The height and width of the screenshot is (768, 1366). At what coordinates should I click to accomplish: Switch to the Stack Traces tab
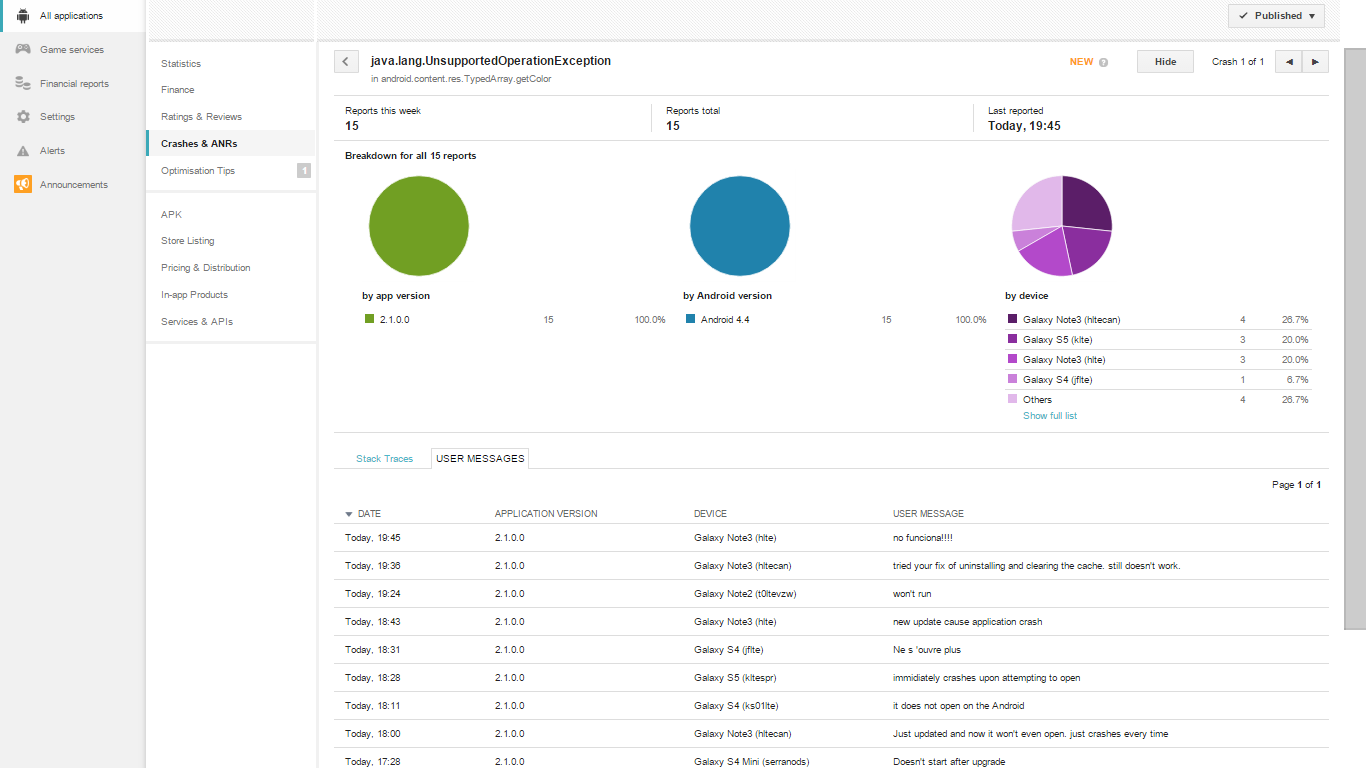pyautogui.click(x=384, y=459)
